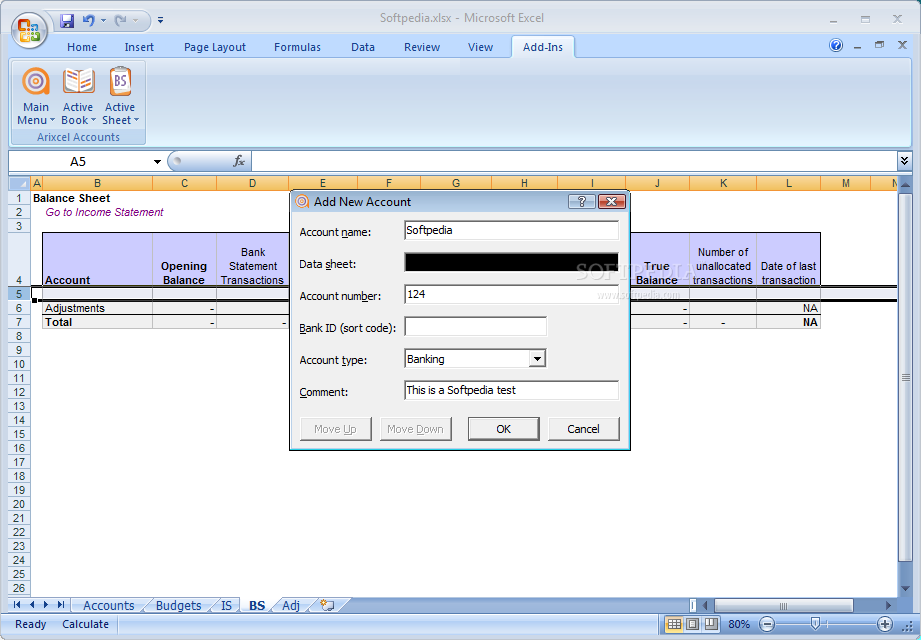
Task: Click the Comment text field
Action: [x=511, y=390]
